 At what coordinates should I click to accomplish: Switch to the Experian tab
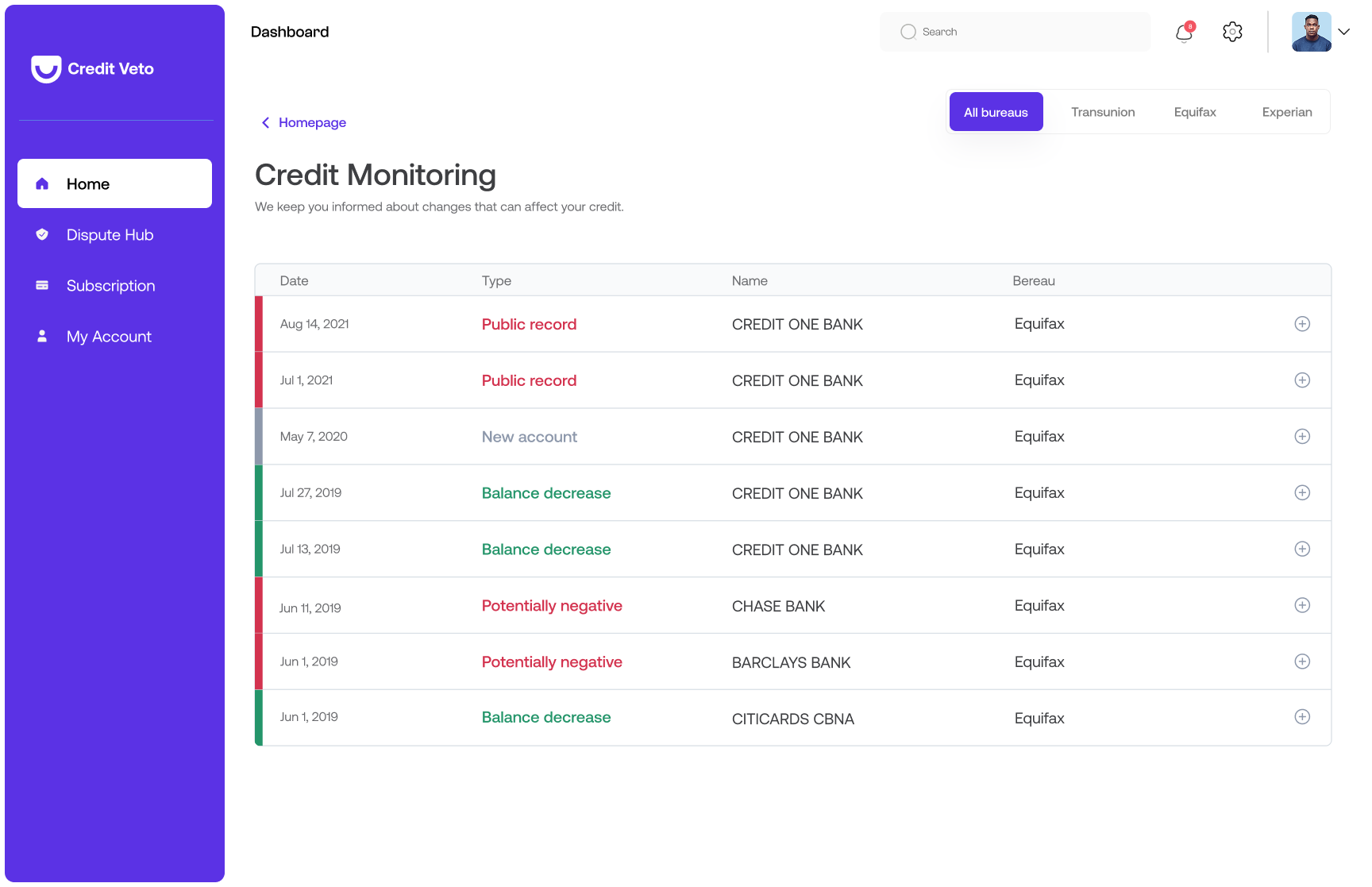[x=1287, y=112]
